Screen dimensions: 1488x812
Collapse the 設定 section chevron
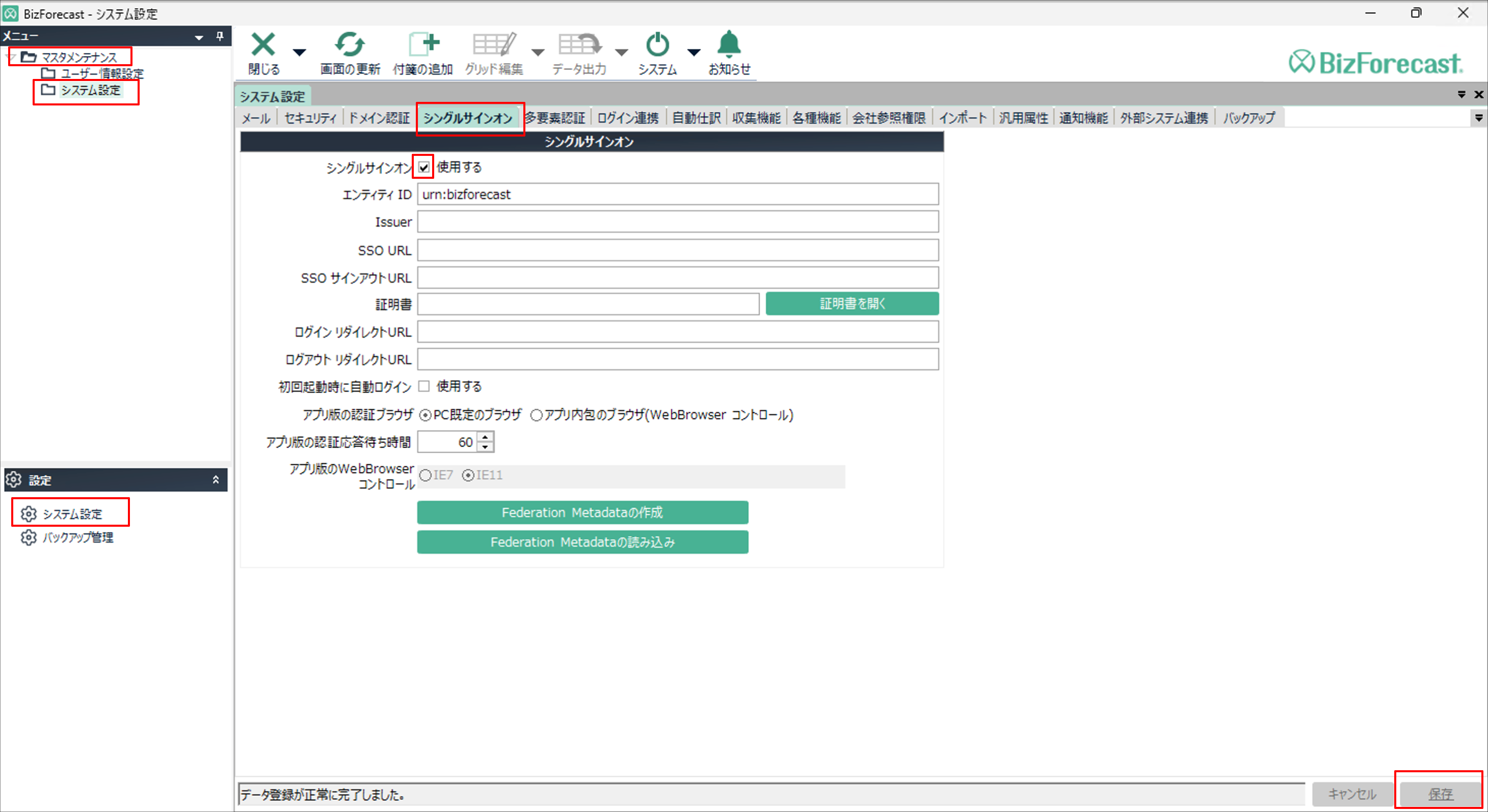(216, 479)
